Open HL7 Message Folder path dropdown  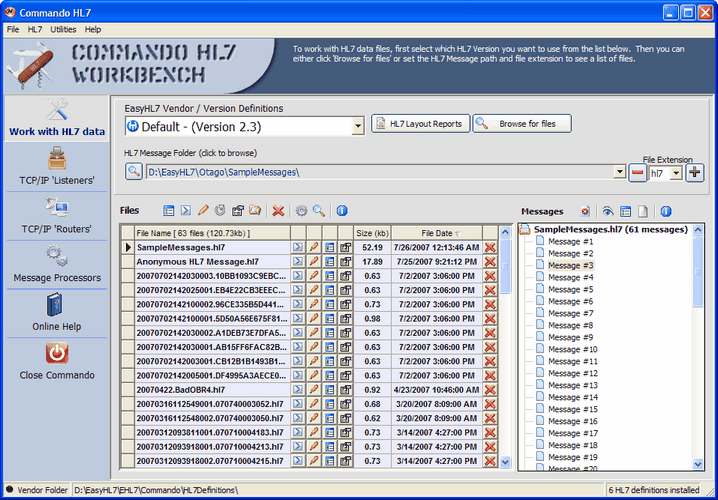click(x=620, y=172)
